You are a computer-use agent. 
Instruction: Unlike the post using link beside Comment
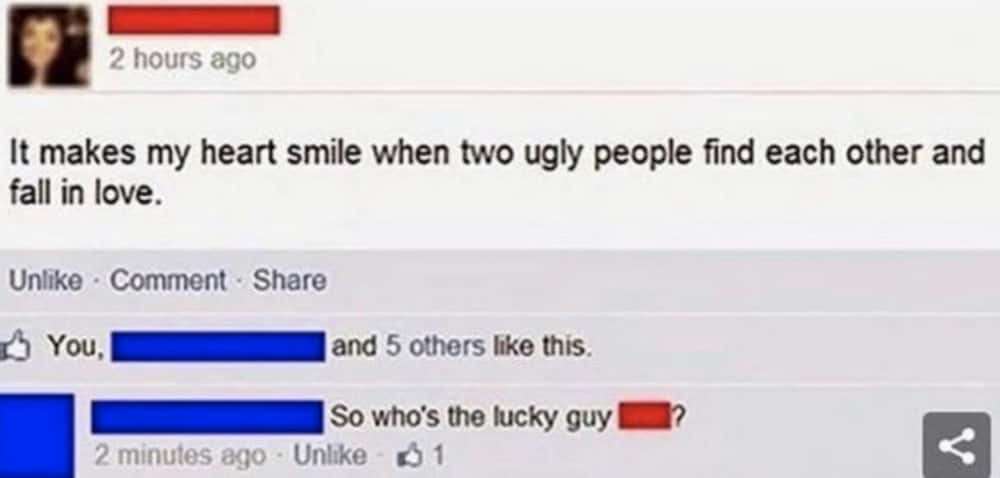point(45,280)
